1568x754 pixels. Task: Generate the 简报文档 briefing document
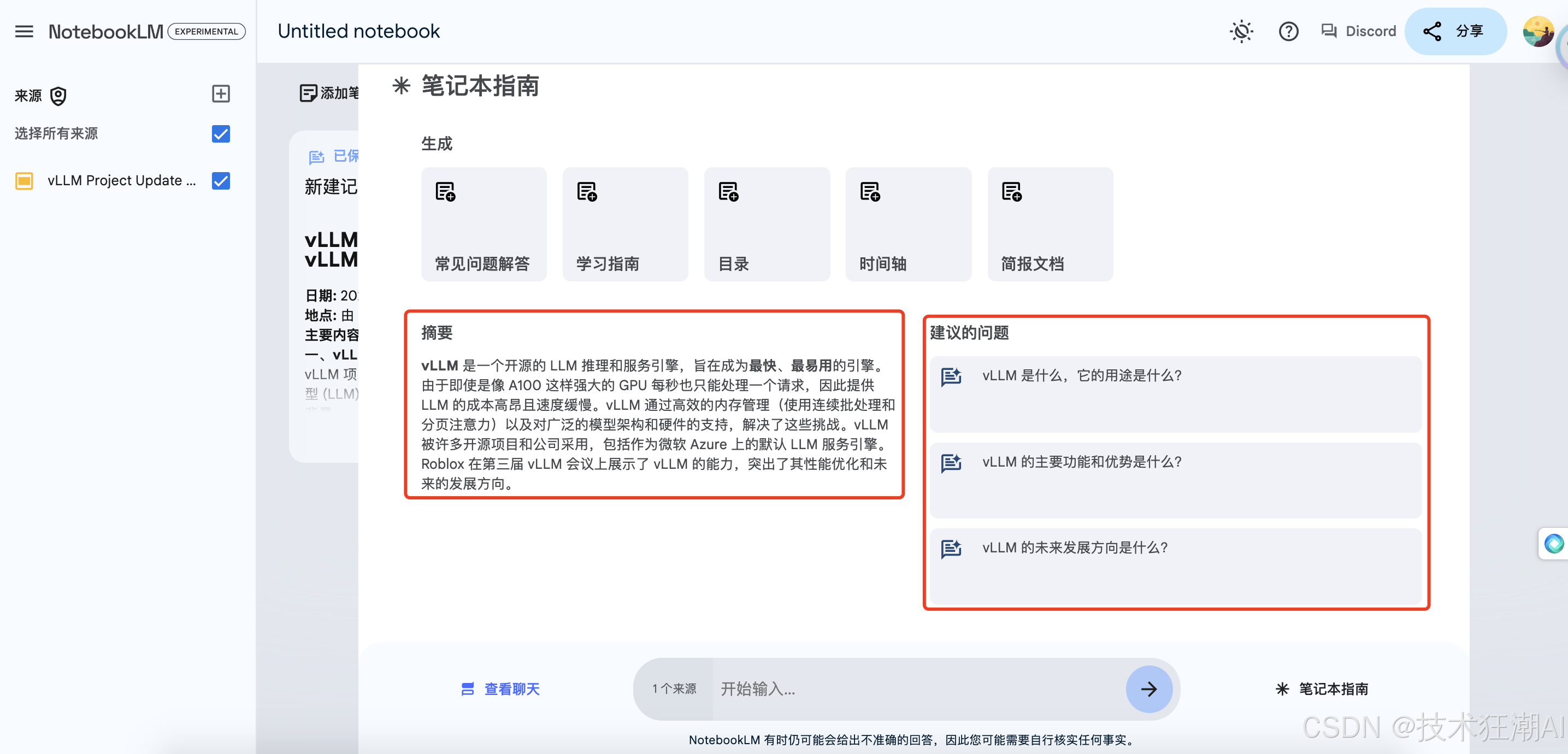click(1050, 224)
